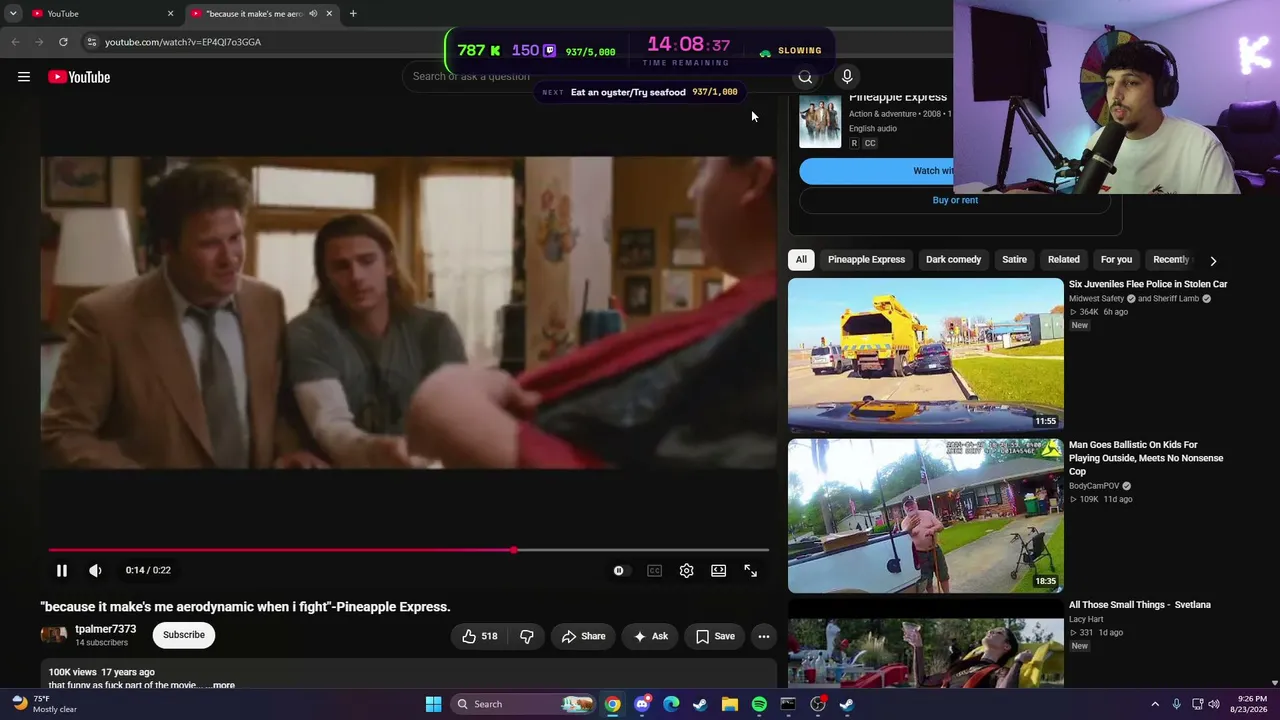Image resolution: width=1280 pixels, height=720 pixels.
Task: Open the tab search dropdown arrow
Action: tap(13, 13)
